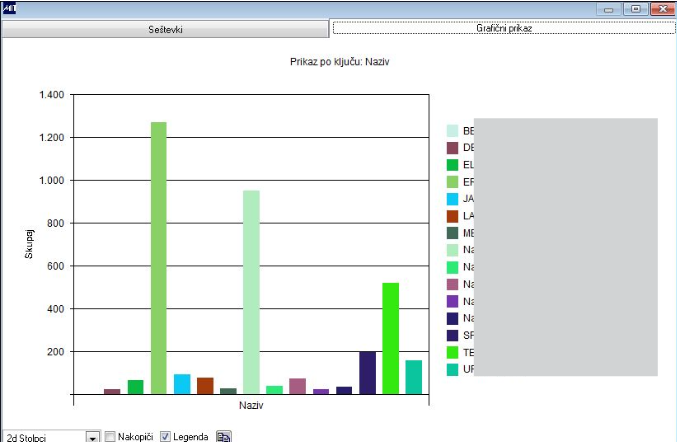Click the 'Skupaj' y-axis label
The width and height of the screenshot is (677, 442).
coord(29,244)
